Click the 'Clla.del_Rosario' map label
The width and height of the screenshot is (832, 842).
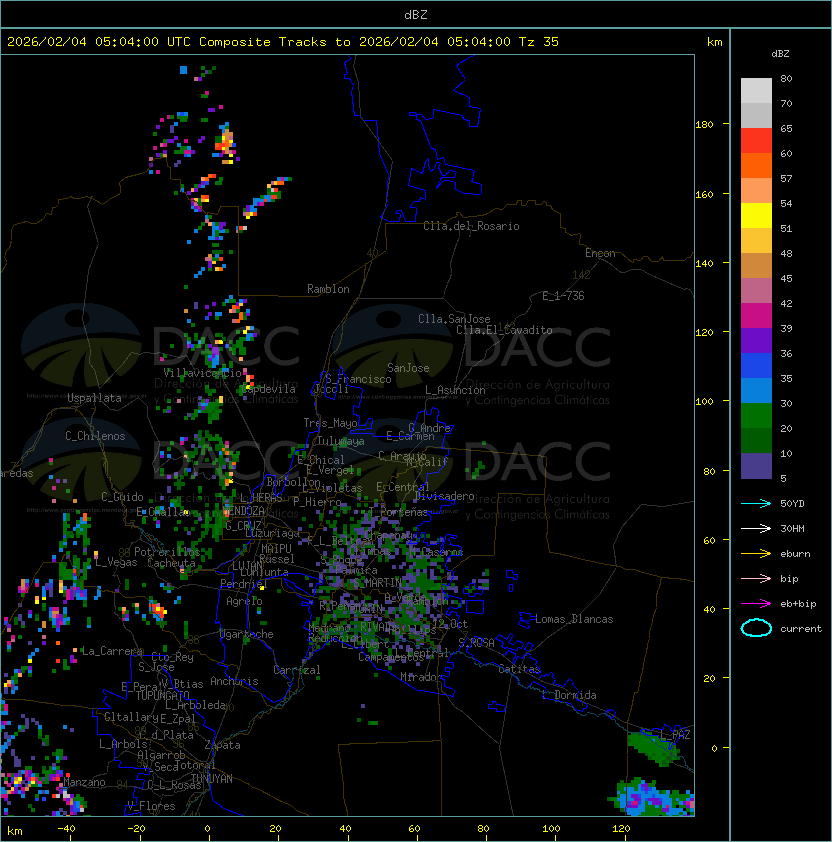tap(471, 226)
